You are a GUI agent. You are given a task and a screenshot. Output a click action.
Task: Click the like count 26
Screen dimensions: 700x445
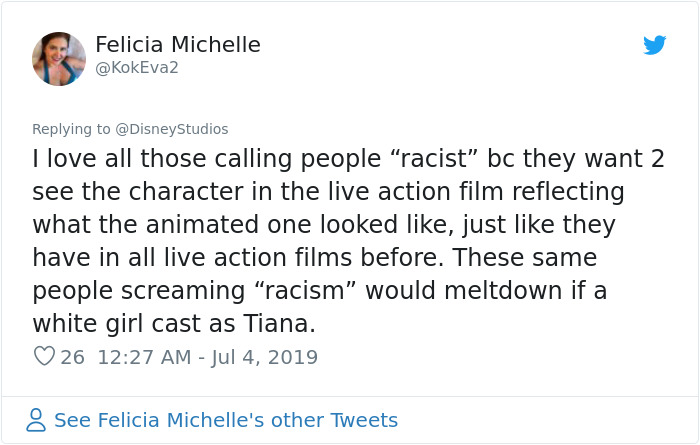pos(73,357)
